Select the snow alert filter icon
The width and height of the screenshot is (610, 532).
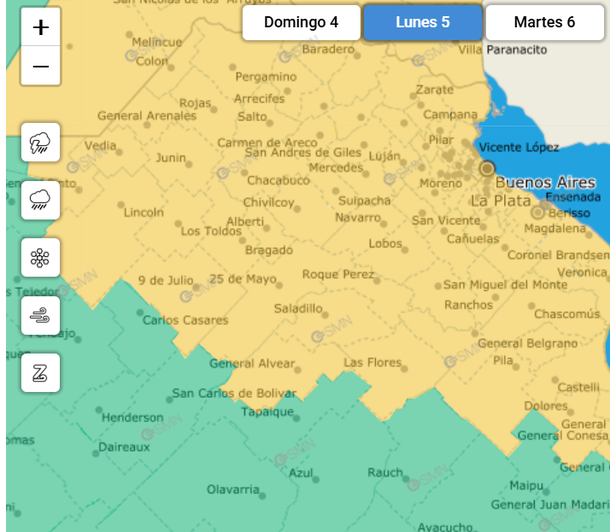(40, 258)
